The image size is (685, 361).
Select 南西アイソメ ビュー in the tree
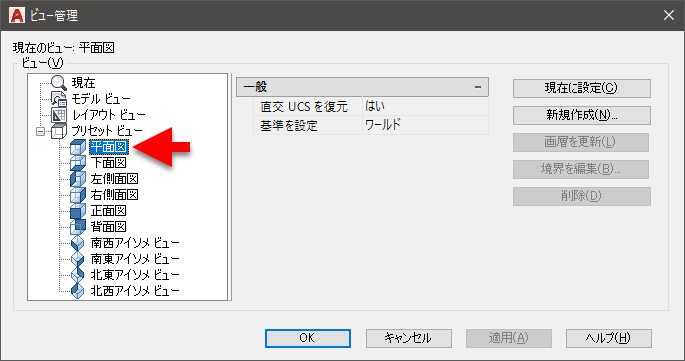pyautogui.click(x=135, y=243)
